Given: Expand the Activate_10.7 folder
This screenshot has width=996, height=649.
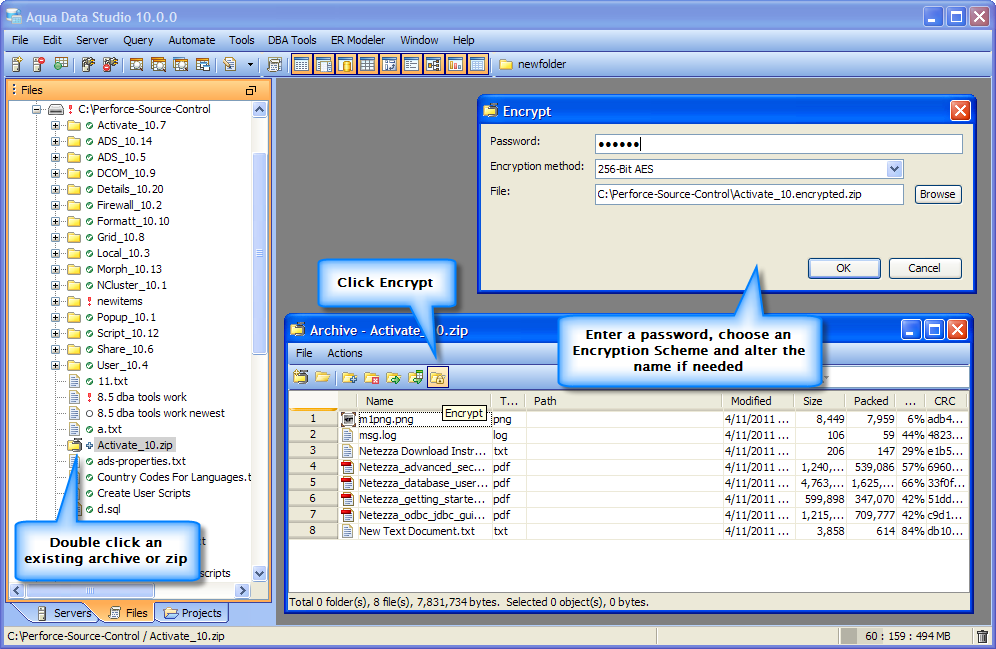Looking at the screenshot, I should click(55, 125).
